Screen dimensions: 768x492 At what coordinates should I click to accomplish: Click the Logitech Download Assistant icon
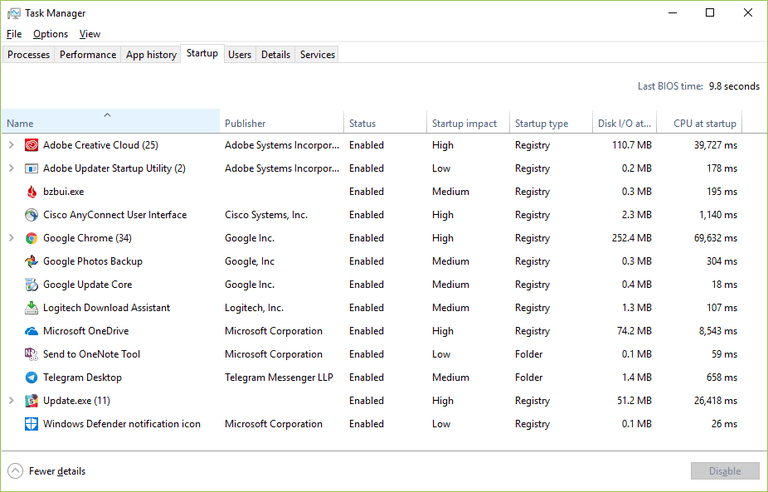pyautogui.click(x=31, y=308)
